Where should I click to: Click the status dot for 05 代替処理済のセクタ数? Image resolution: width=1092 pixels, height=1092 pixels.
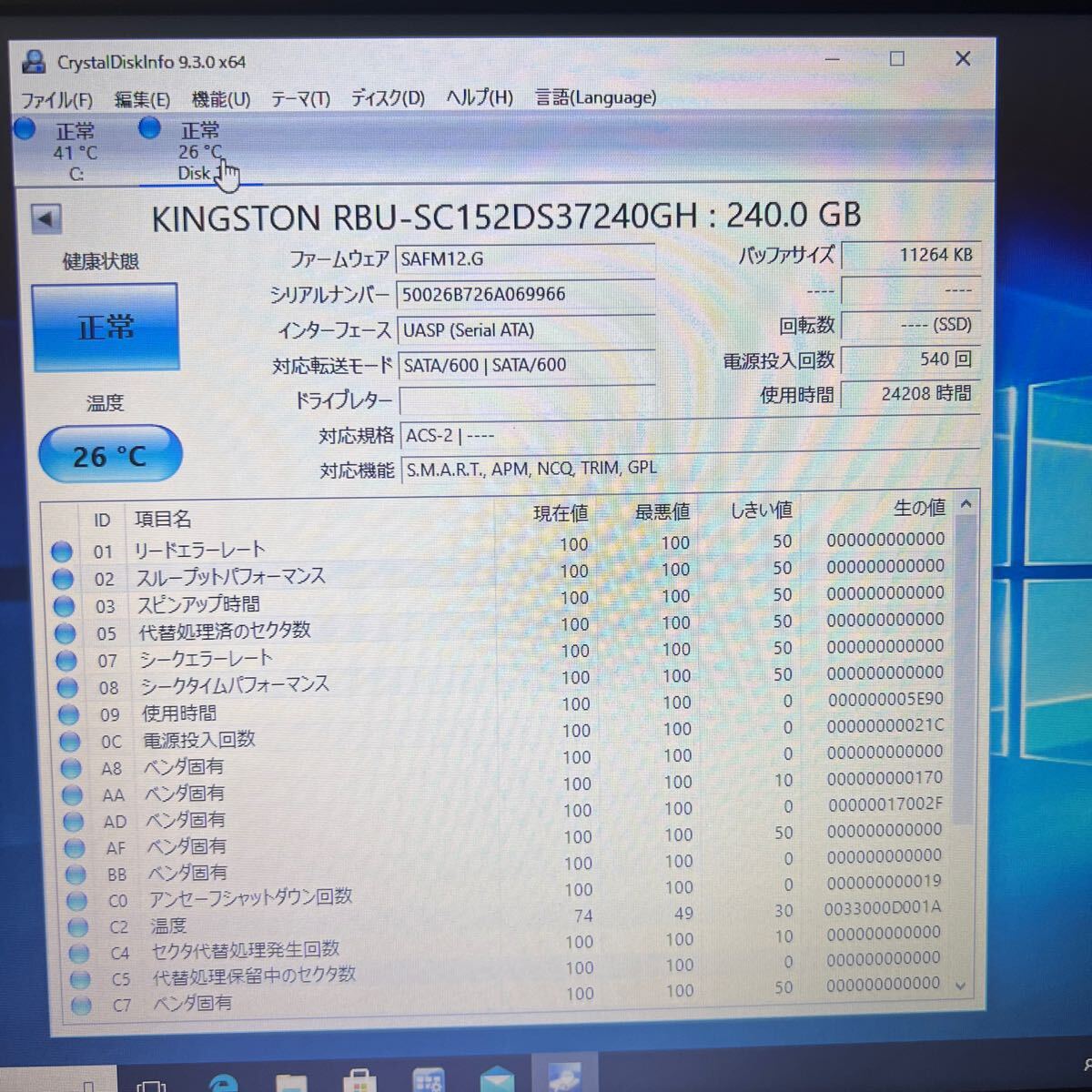[66, 633]
